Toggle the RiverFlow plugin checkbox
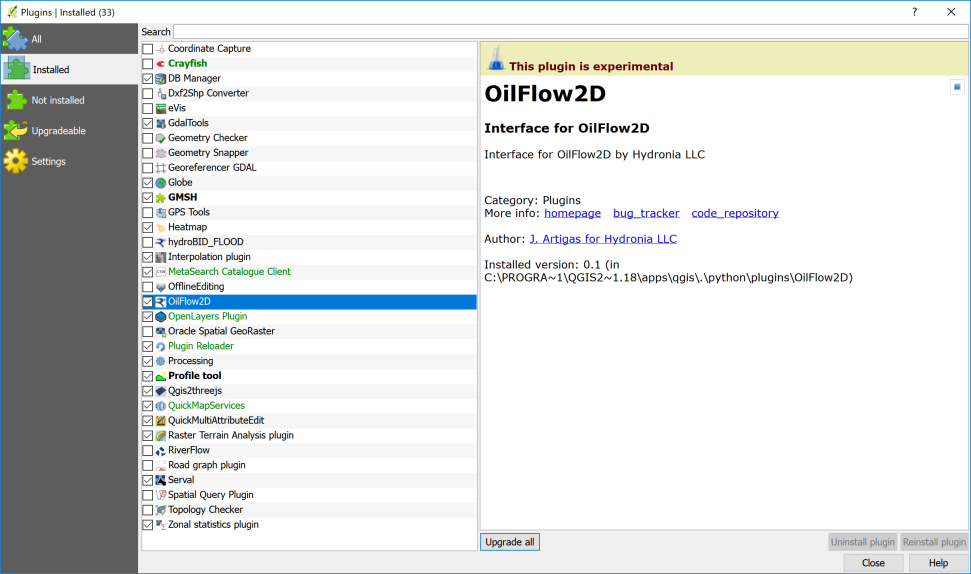The height and width of the screenshot is (574, 971). coord(148,451)
